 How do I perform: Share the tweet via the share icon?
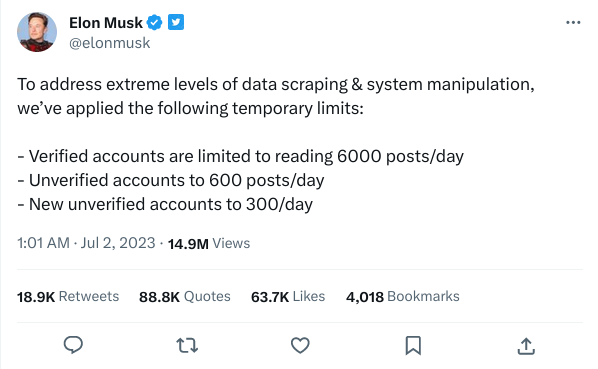coord(526,346)
